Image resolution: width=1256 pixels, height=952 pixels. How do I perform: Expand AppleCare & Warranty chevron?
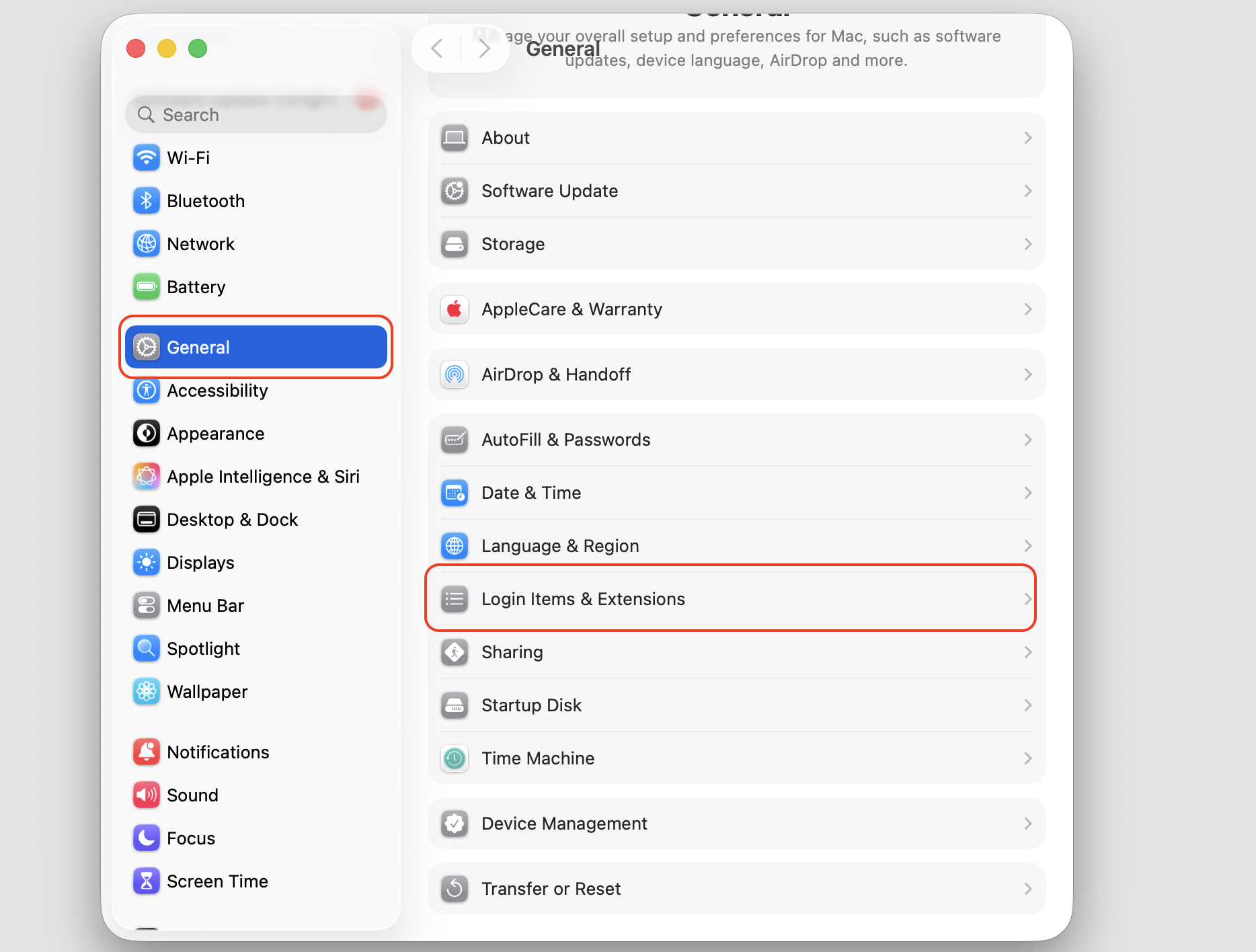tap(1027, 309)
